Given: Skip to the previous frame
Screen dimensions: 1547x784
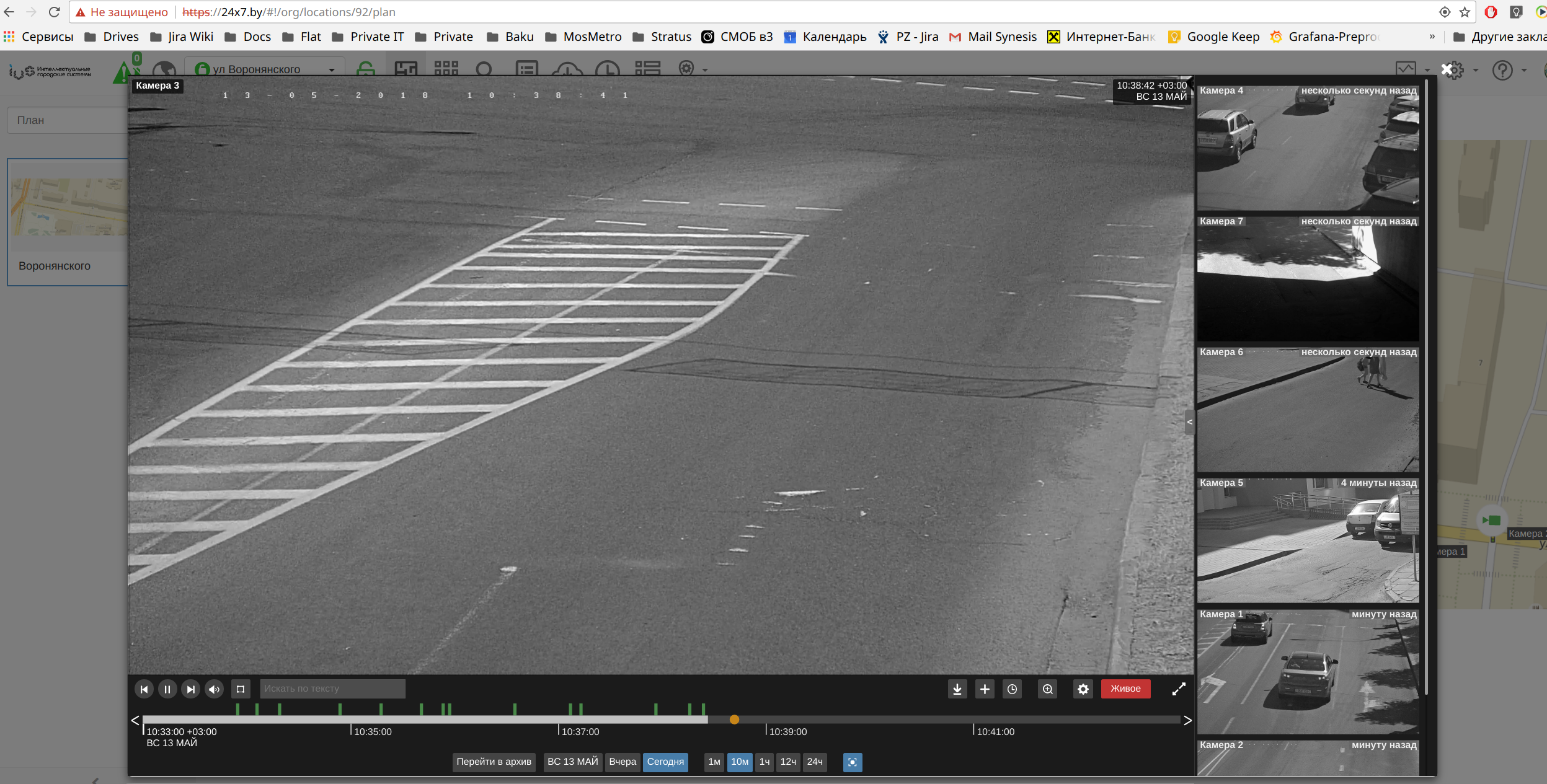Looking at the screenshot, I should click(144, 689).
